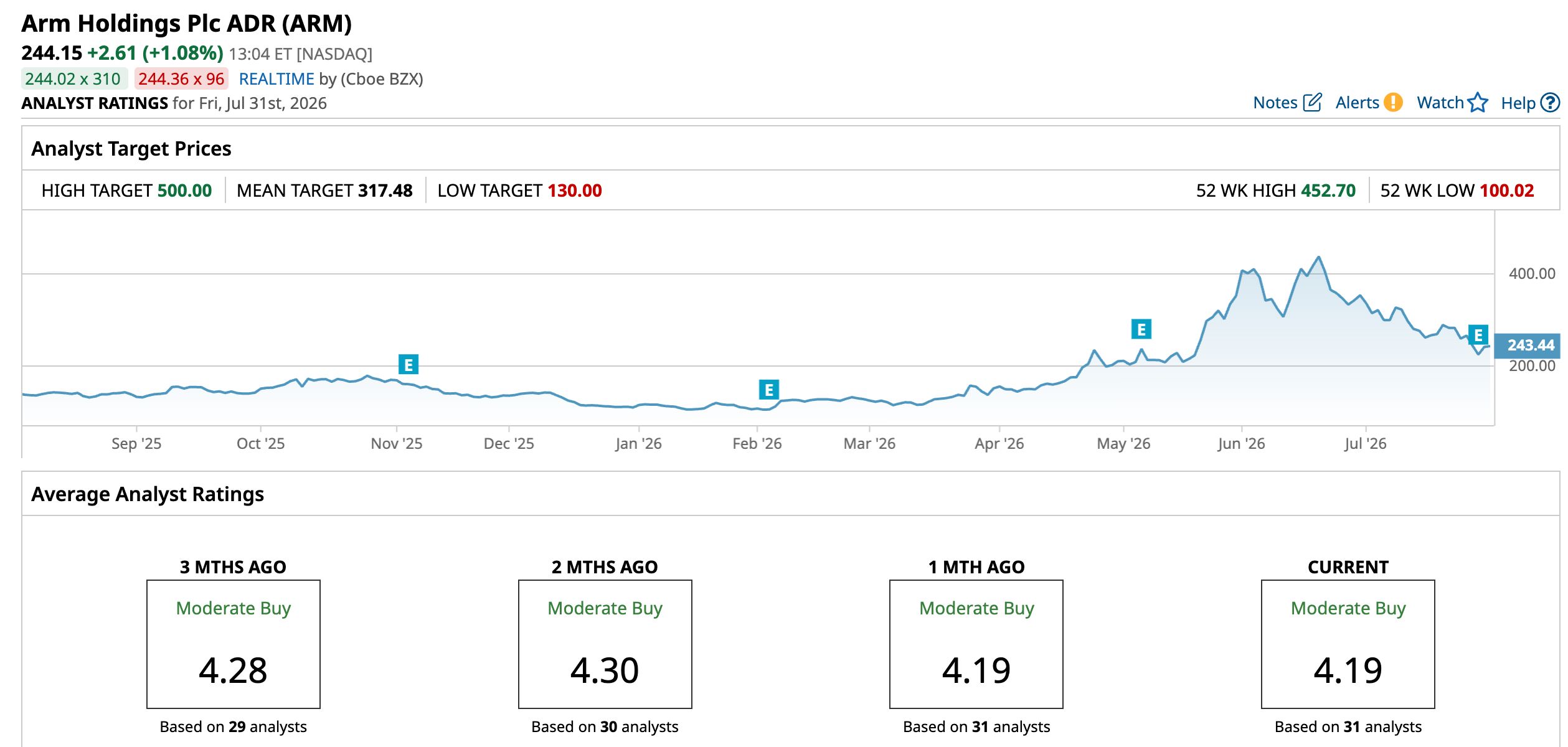Click the Arm Holdings Plc ADR (ARM) title
1568x747 pixels.
pos(187,24)
